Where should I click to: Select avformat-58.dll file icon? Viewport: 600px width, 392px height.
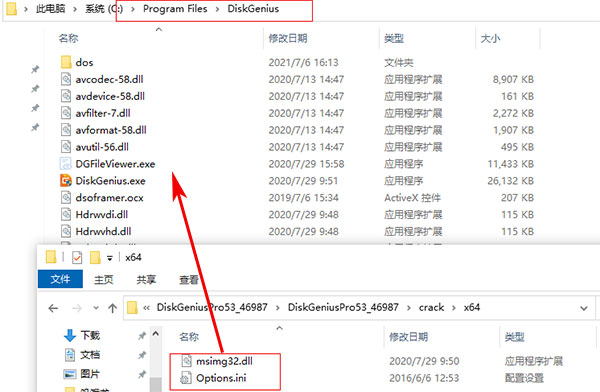66,130
